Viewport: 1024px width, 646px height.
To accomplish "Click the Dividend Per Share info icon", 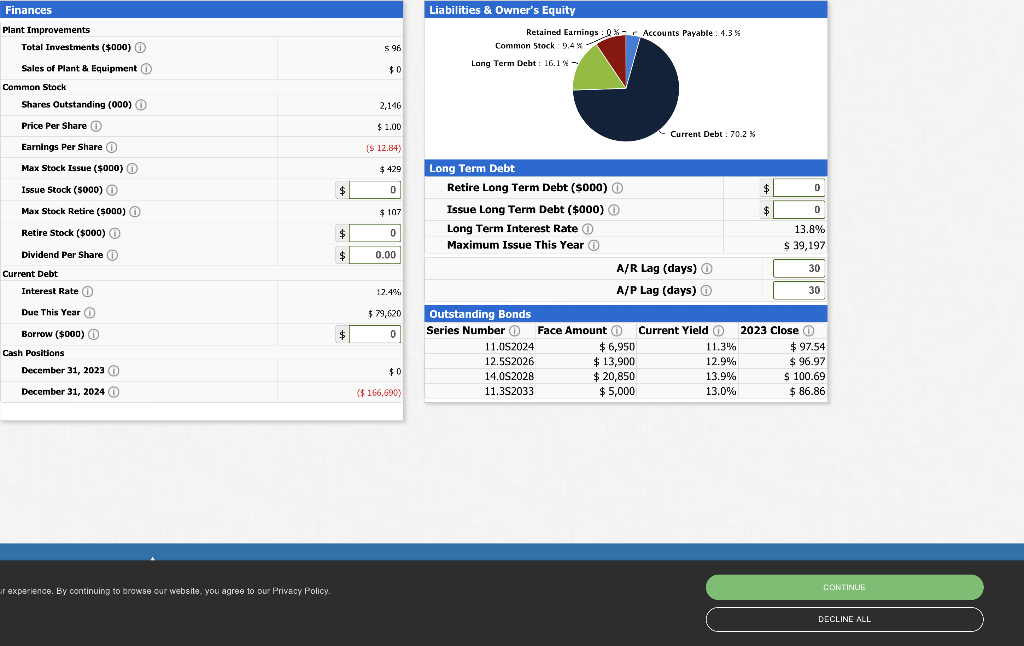I will [113, 254].
